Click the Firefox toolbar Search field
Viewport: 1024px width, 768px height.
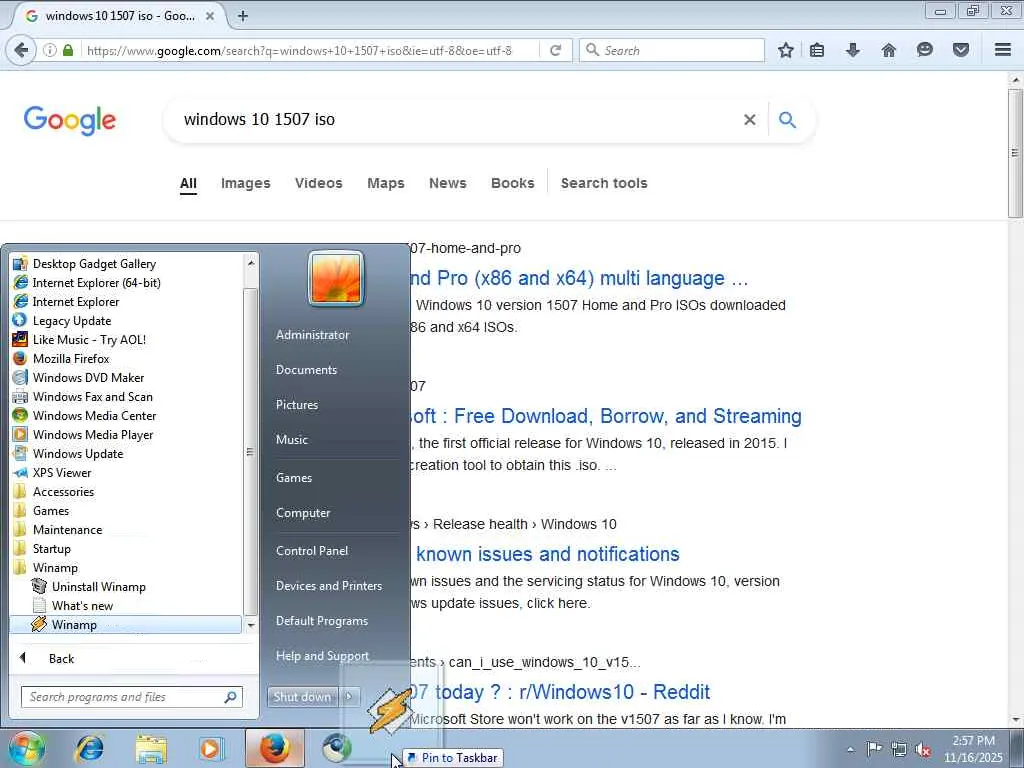[672, 50]
